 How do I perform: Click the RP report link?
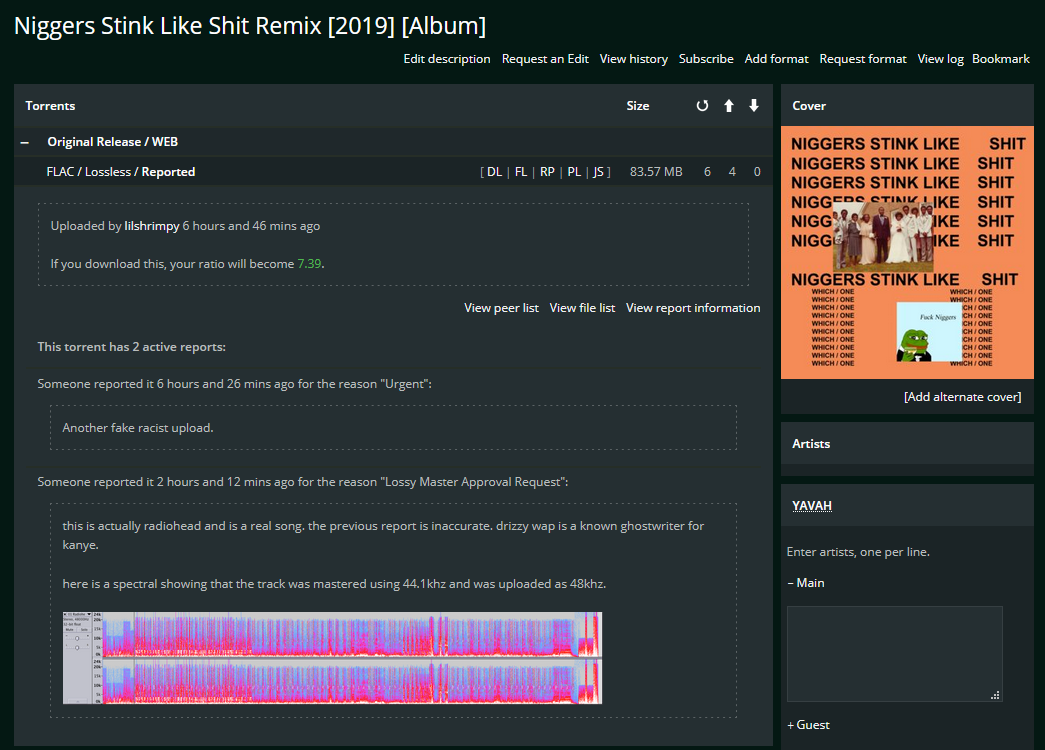tap(547, 172)
